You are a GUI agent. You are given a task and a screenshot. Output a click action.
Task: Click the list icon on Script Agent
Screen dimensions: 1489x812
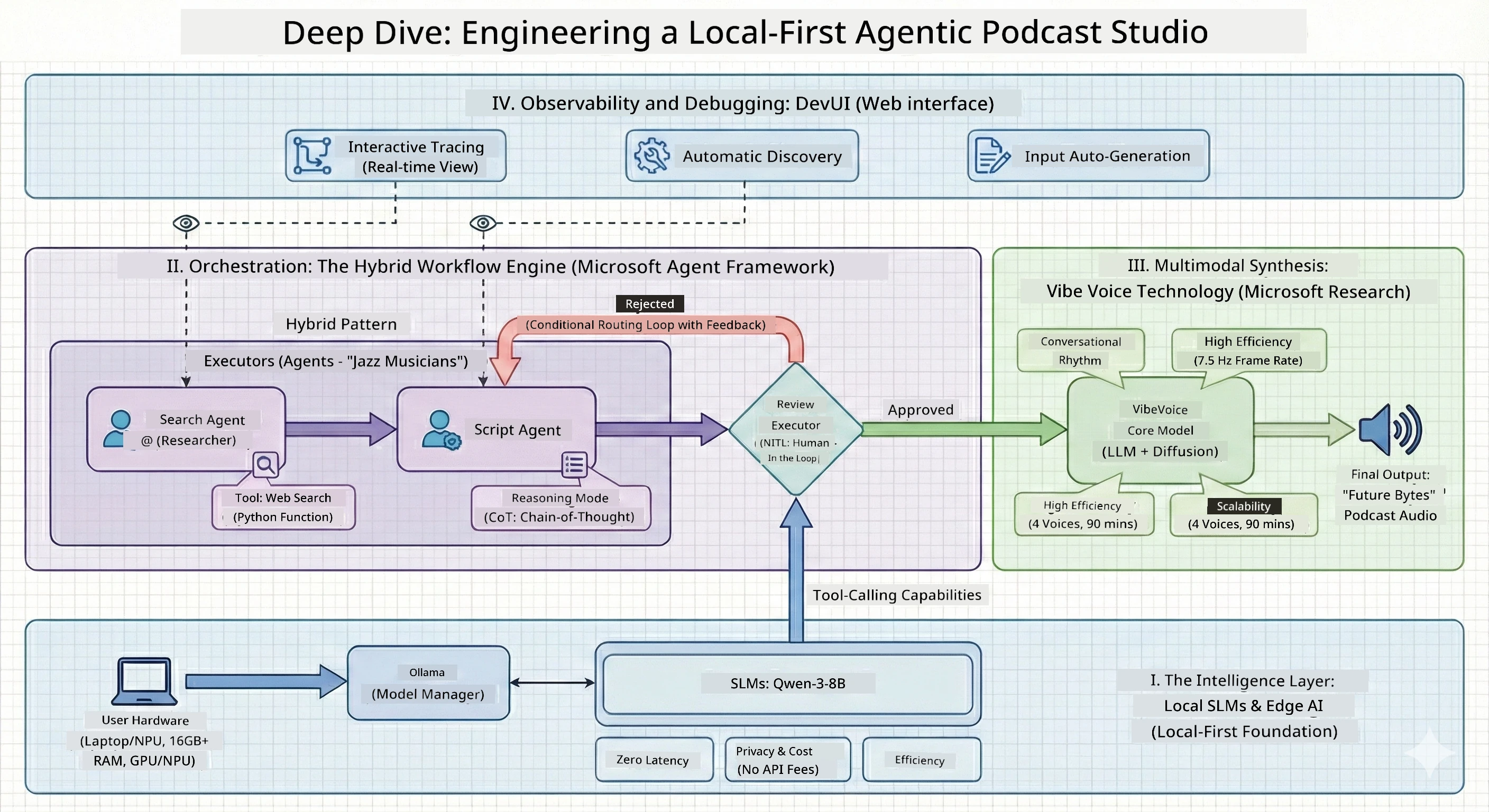575,465
